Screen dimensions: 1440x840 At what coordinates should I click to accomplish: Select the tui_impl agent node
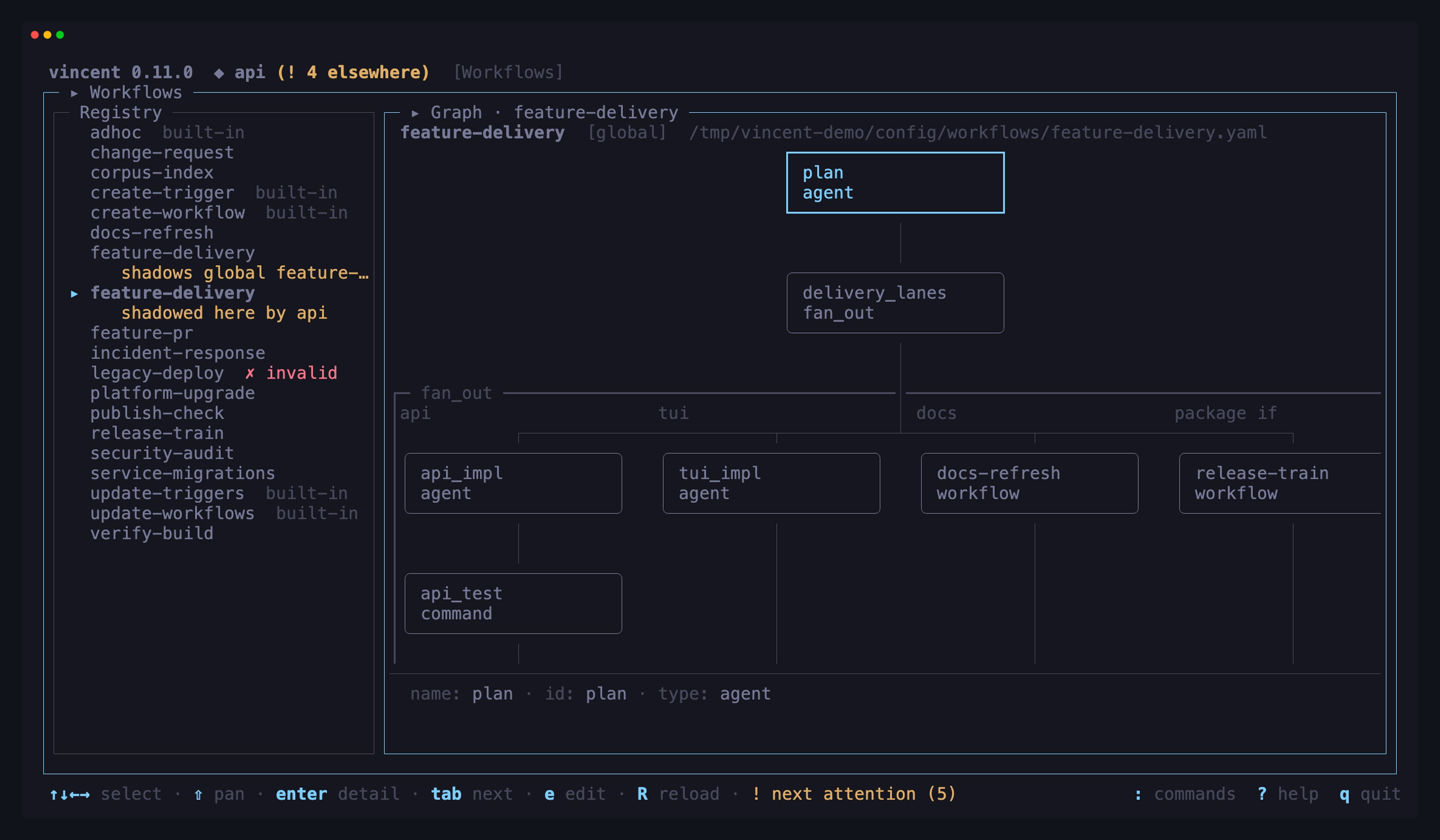[771, 483]
